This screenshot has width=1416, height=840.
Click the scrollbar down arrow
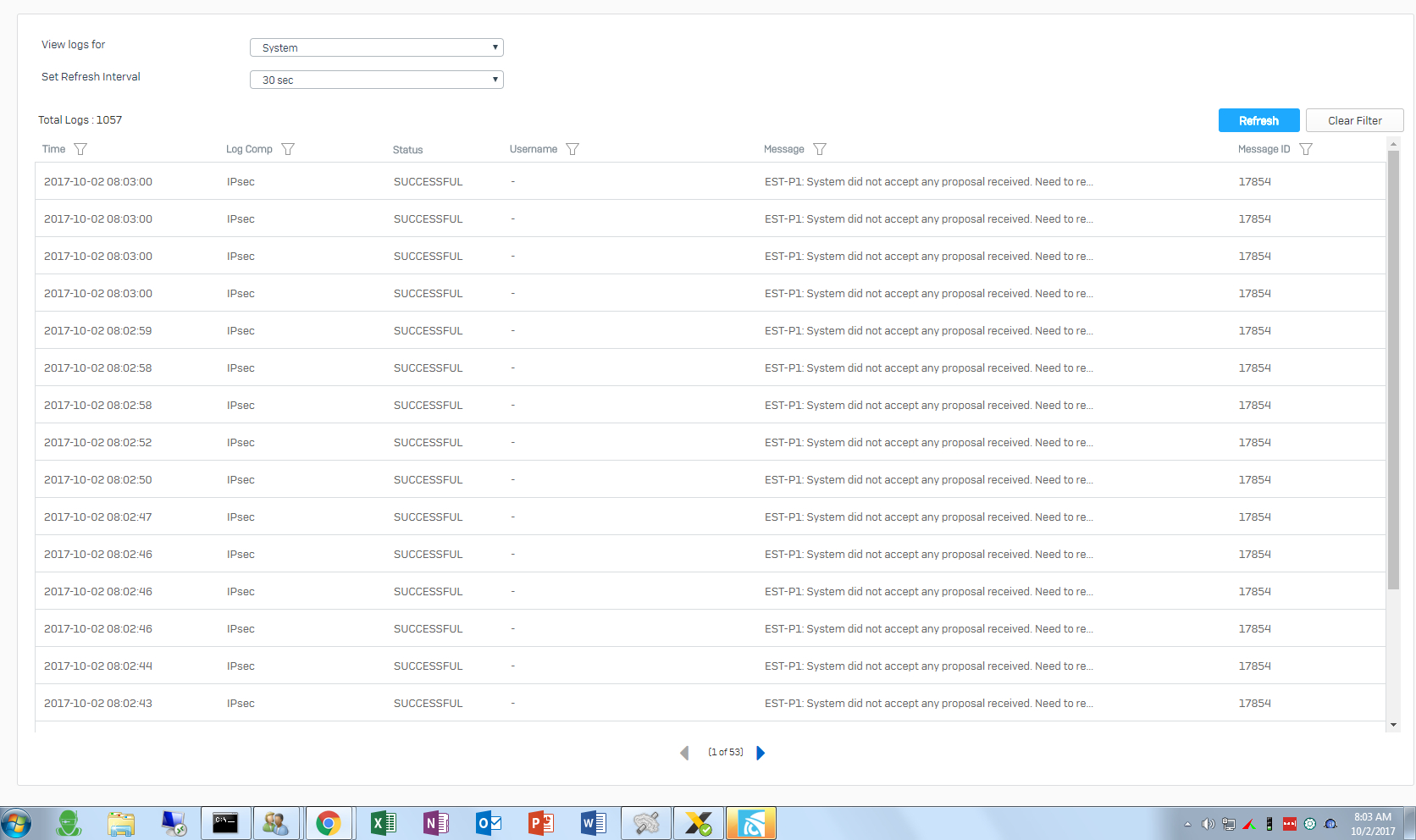1393,725
